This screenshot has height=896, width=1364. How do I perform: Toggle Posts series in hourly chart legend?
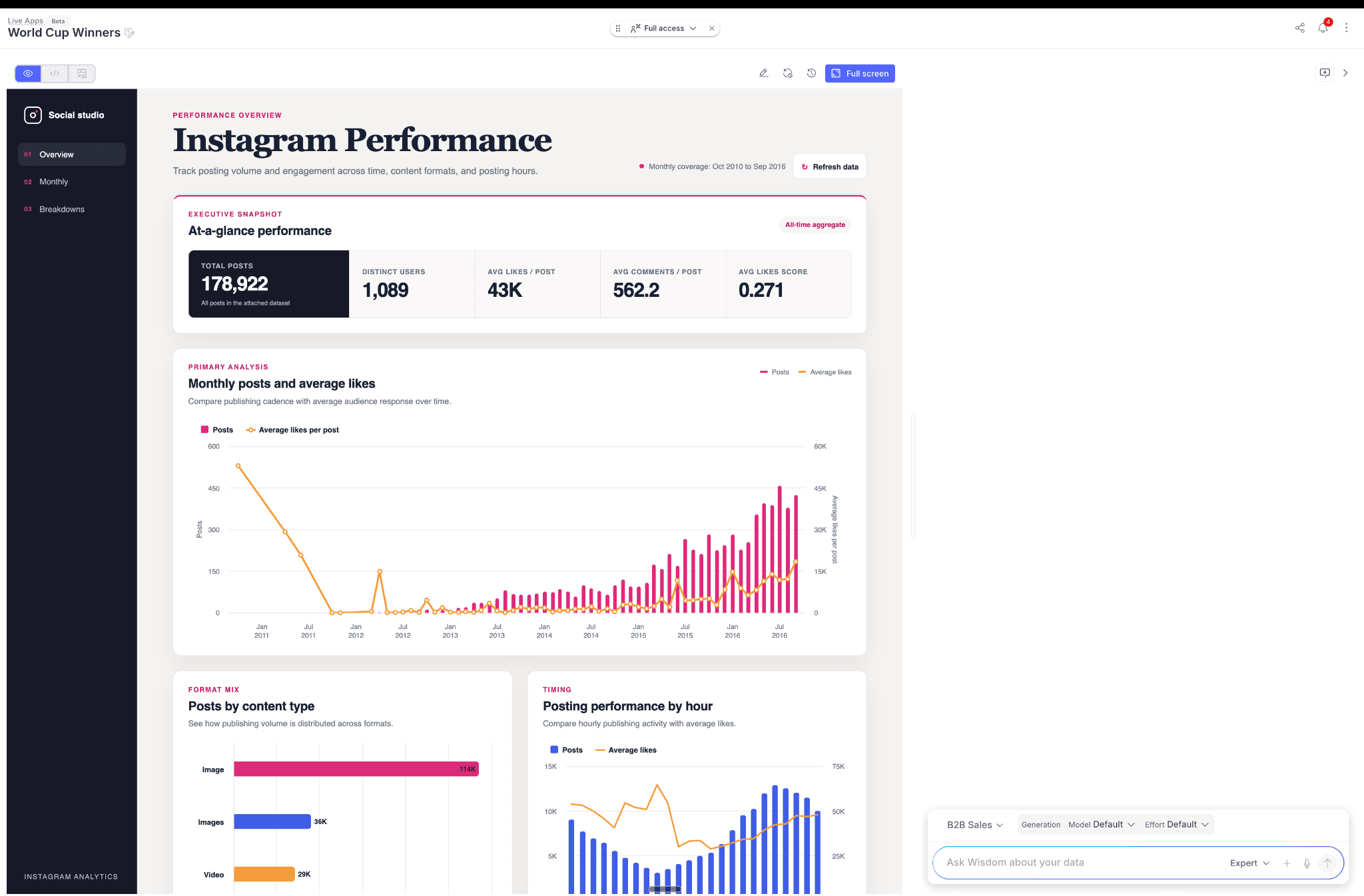[566, 750]
